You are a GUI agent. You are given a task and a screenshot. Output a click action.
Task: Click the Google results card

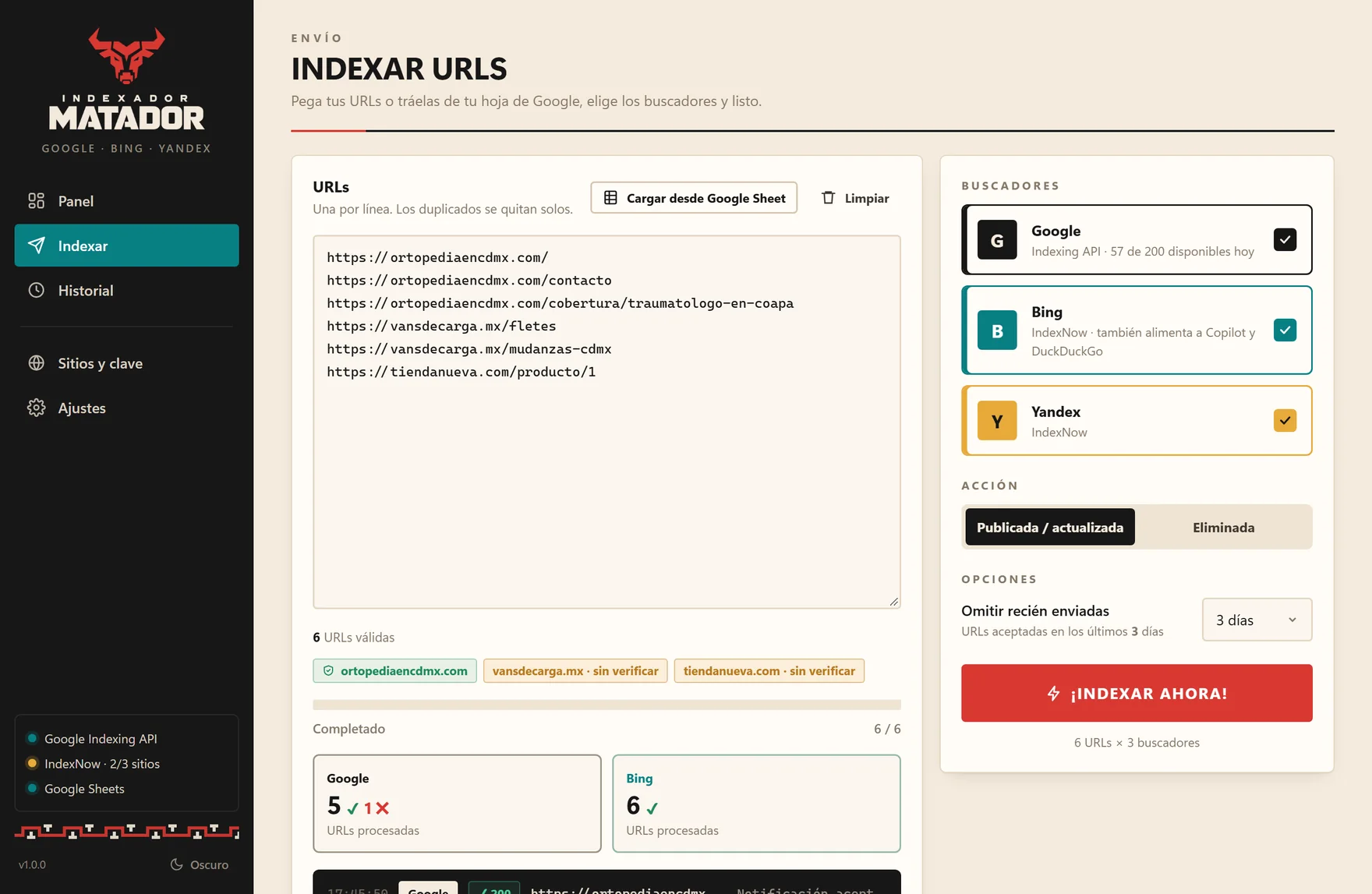coord(457,804)
